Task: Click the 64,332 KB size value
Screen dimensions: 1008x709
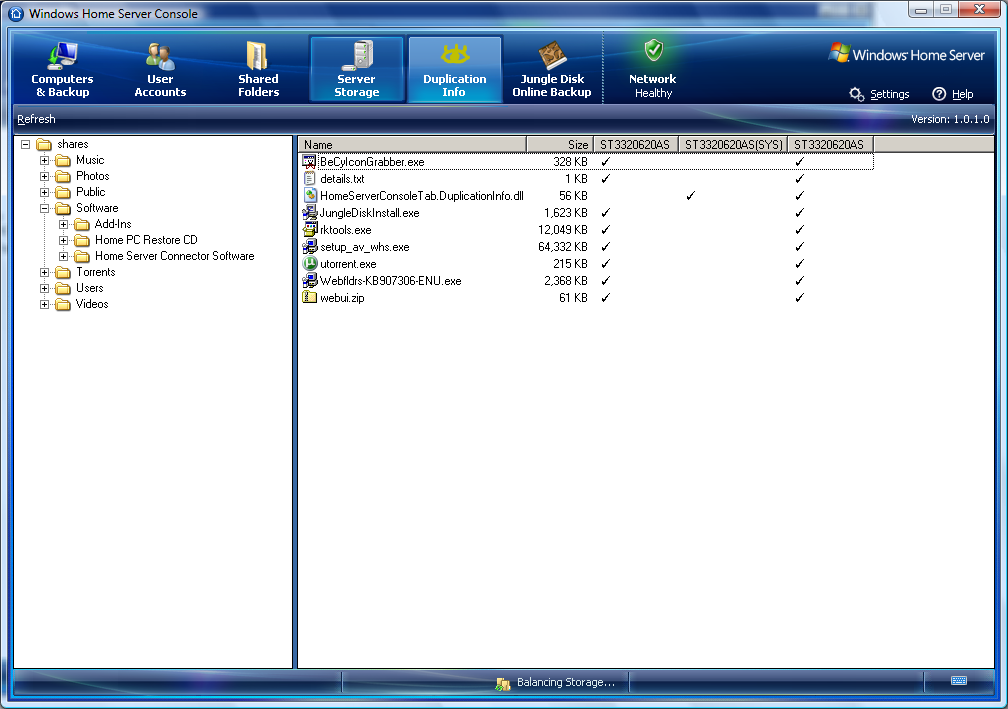Action: [562, 247]
